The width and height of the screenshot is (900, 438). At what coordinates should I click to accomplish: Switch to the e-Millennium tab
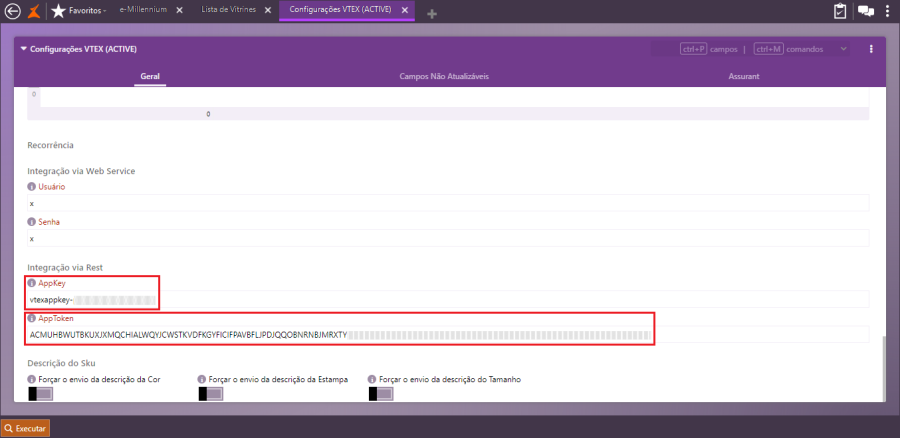143,10
